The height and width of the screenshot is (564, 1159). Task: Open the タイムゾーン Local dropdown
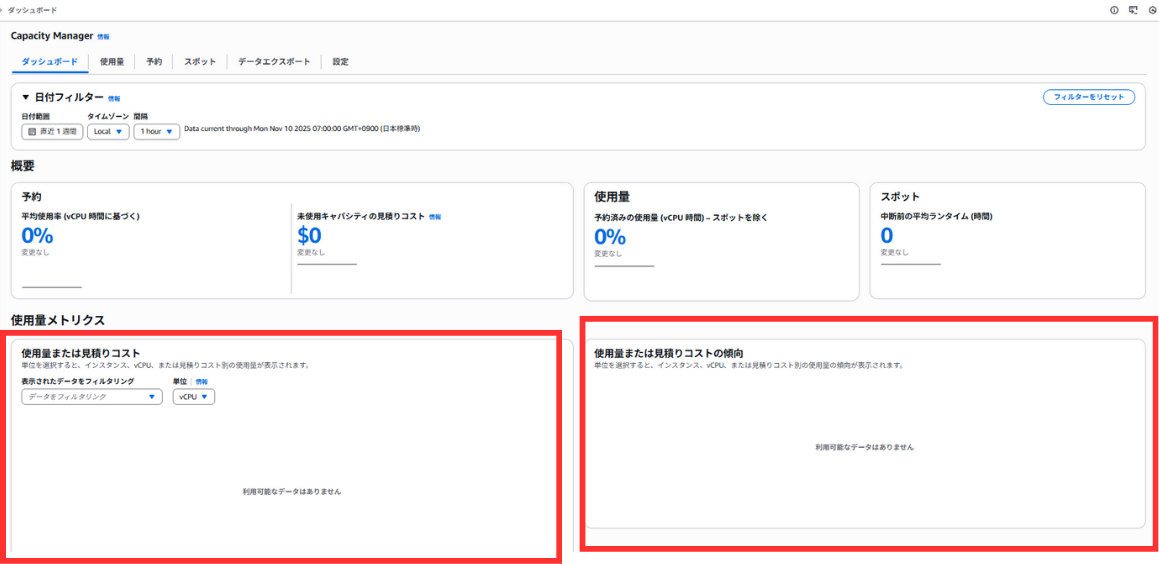tap(108, 132)
